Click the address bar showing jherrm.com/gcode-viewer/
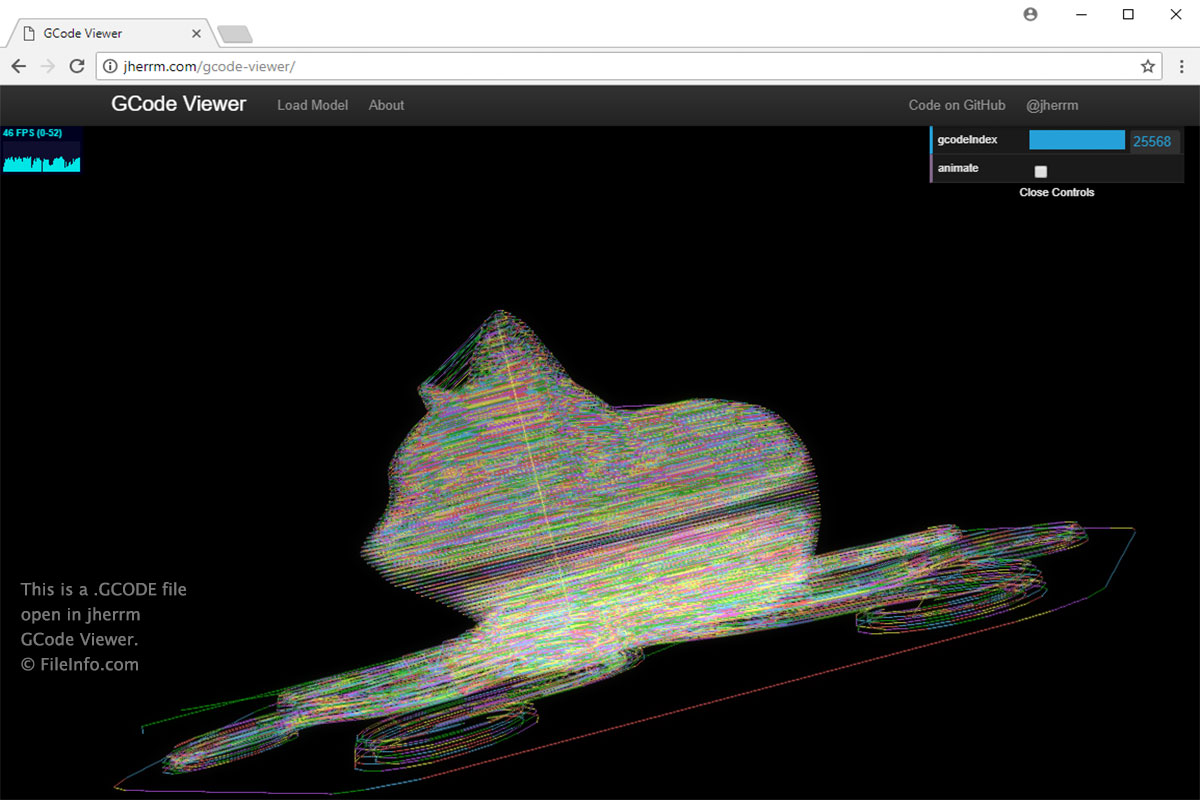 pyautogui.click(x=628, y=66)
